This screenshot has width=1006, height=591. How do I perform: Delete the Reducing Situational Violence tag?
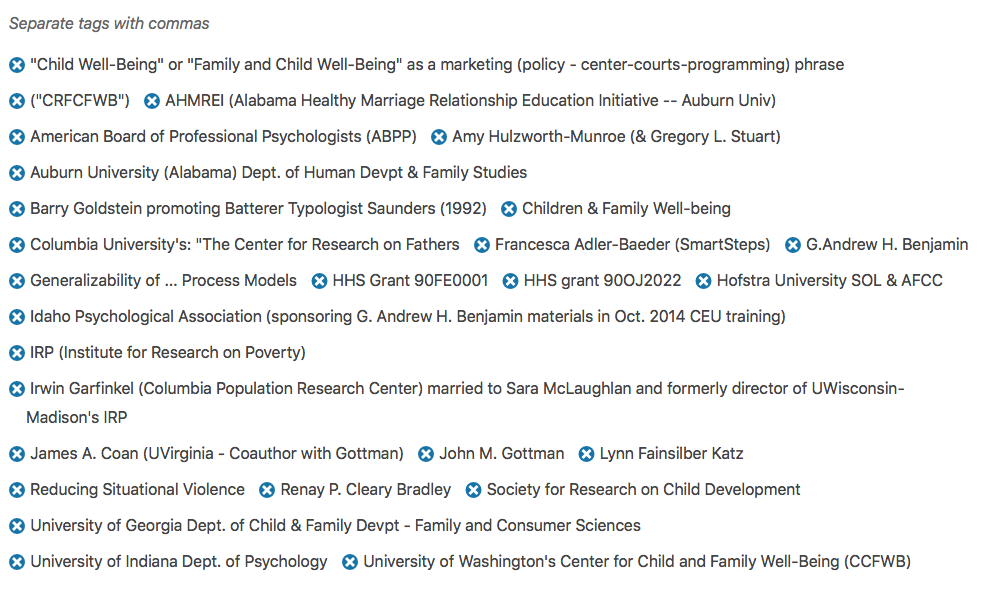click(x=17, y=490)
